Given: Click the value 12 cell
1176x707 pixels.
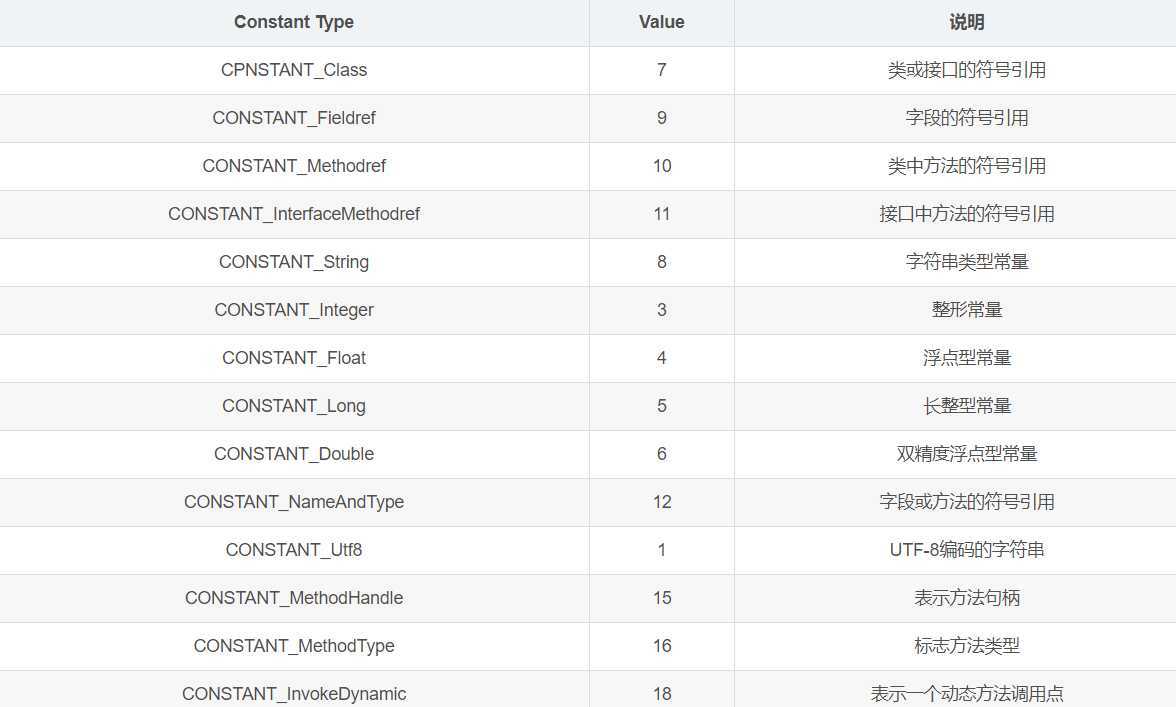Looking at the screenshot, I should coord(661,502).
